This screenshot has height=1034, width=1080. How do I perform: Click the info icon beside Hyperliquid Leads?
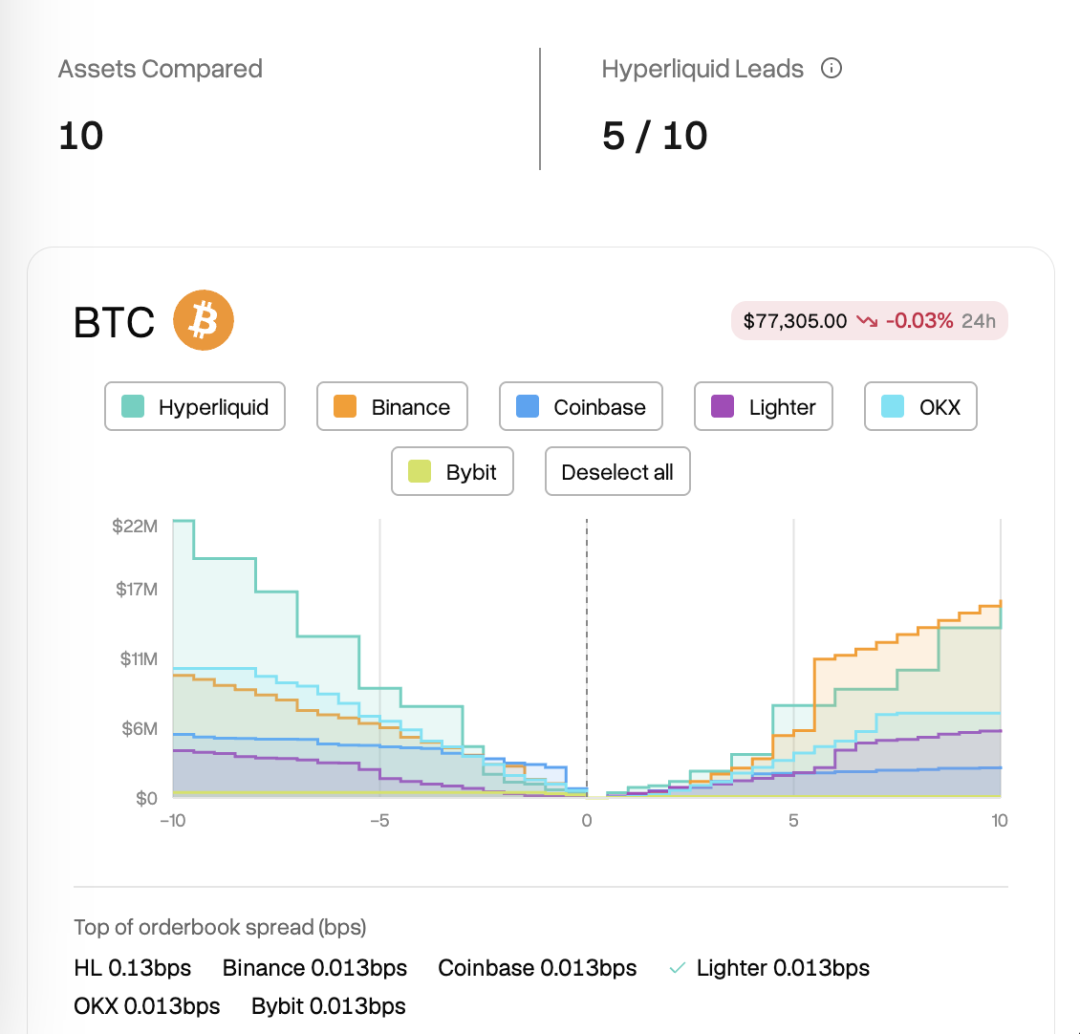[831, 69]
